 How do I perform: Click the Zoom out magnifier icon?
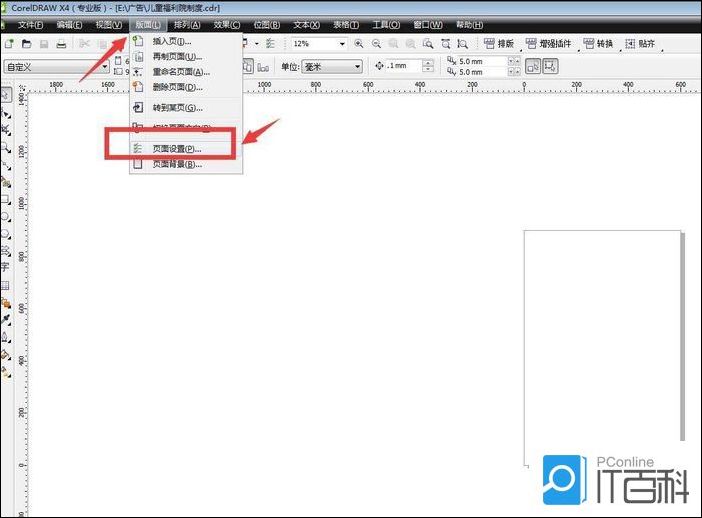click(376, 43)
